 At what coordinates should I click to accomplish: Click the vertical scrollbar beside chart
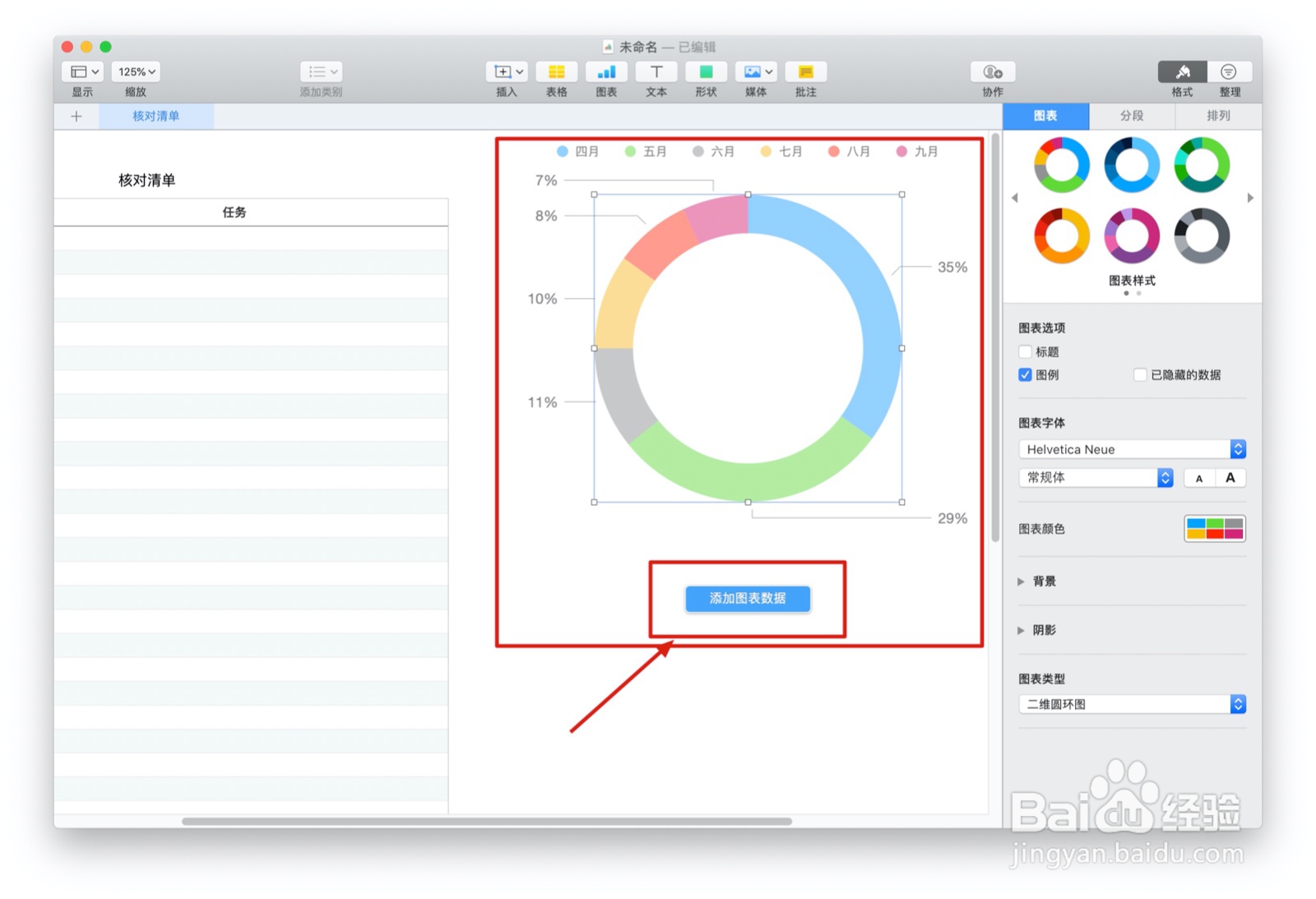pyautogui.click(x=995, y=337)
